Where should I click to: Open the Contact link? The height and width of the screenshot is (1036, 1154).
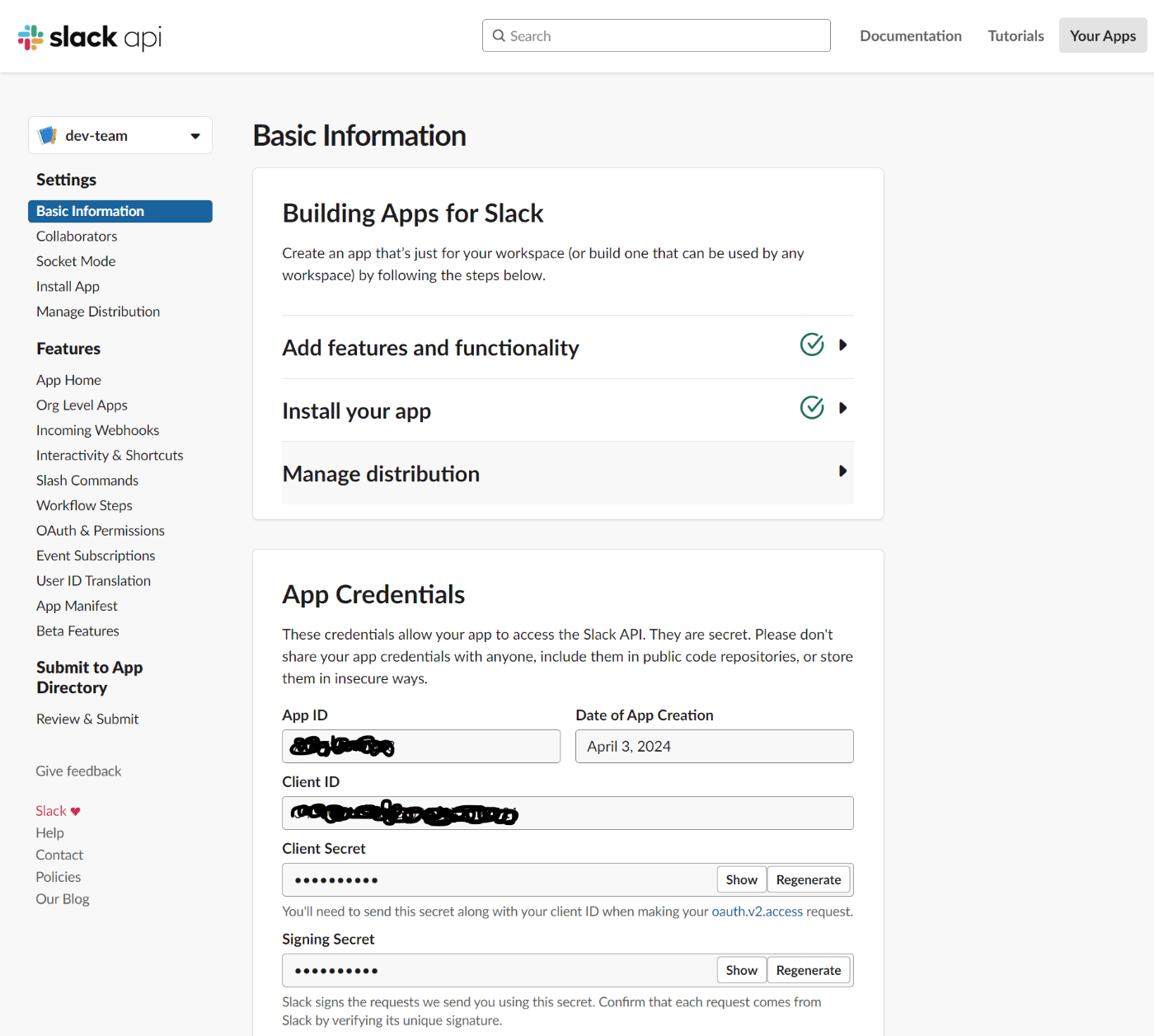(x=59, y=856)
